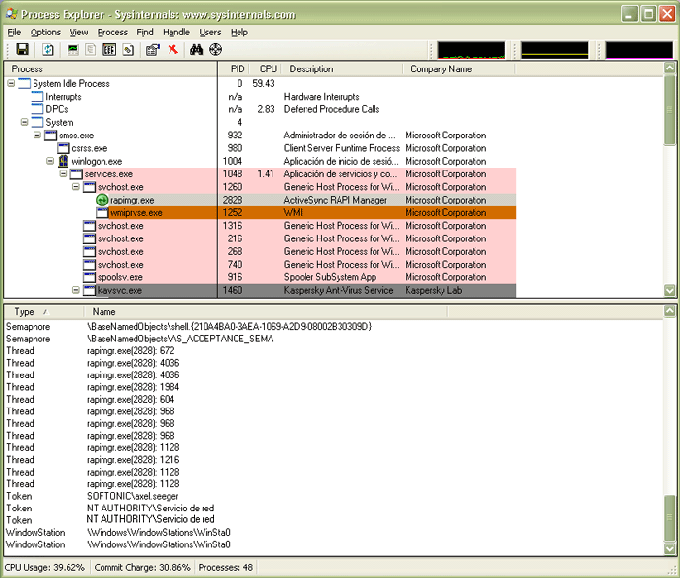The image size is (680, 578).
Task: Click the handle pane scrollbar thumb
Action: point(670,518)
